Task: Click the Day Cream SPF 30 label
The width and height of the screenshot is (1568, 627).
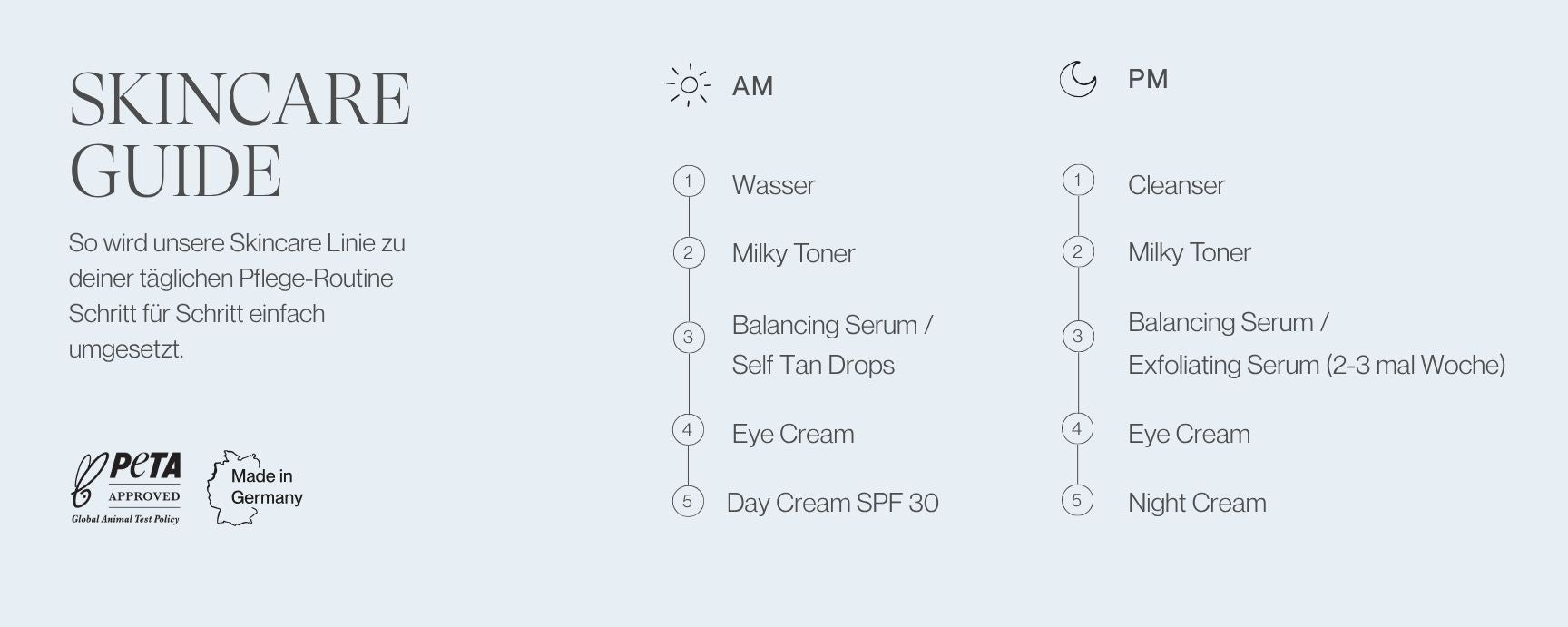Action: click(x=832, y=503)
